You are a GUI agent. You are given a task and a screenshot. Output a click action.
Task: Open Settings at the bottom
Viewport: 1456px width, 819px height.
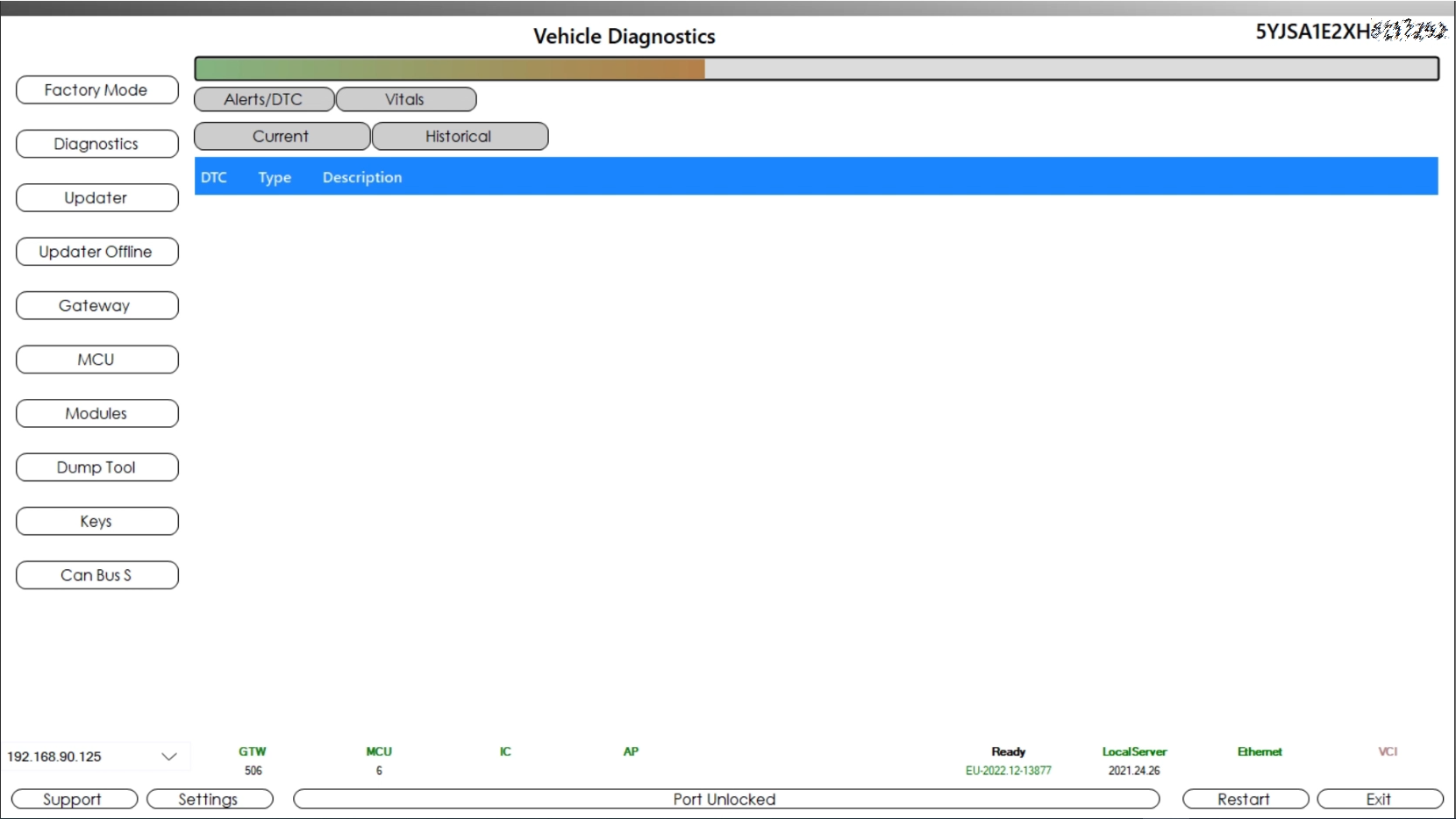coord(210,799)
